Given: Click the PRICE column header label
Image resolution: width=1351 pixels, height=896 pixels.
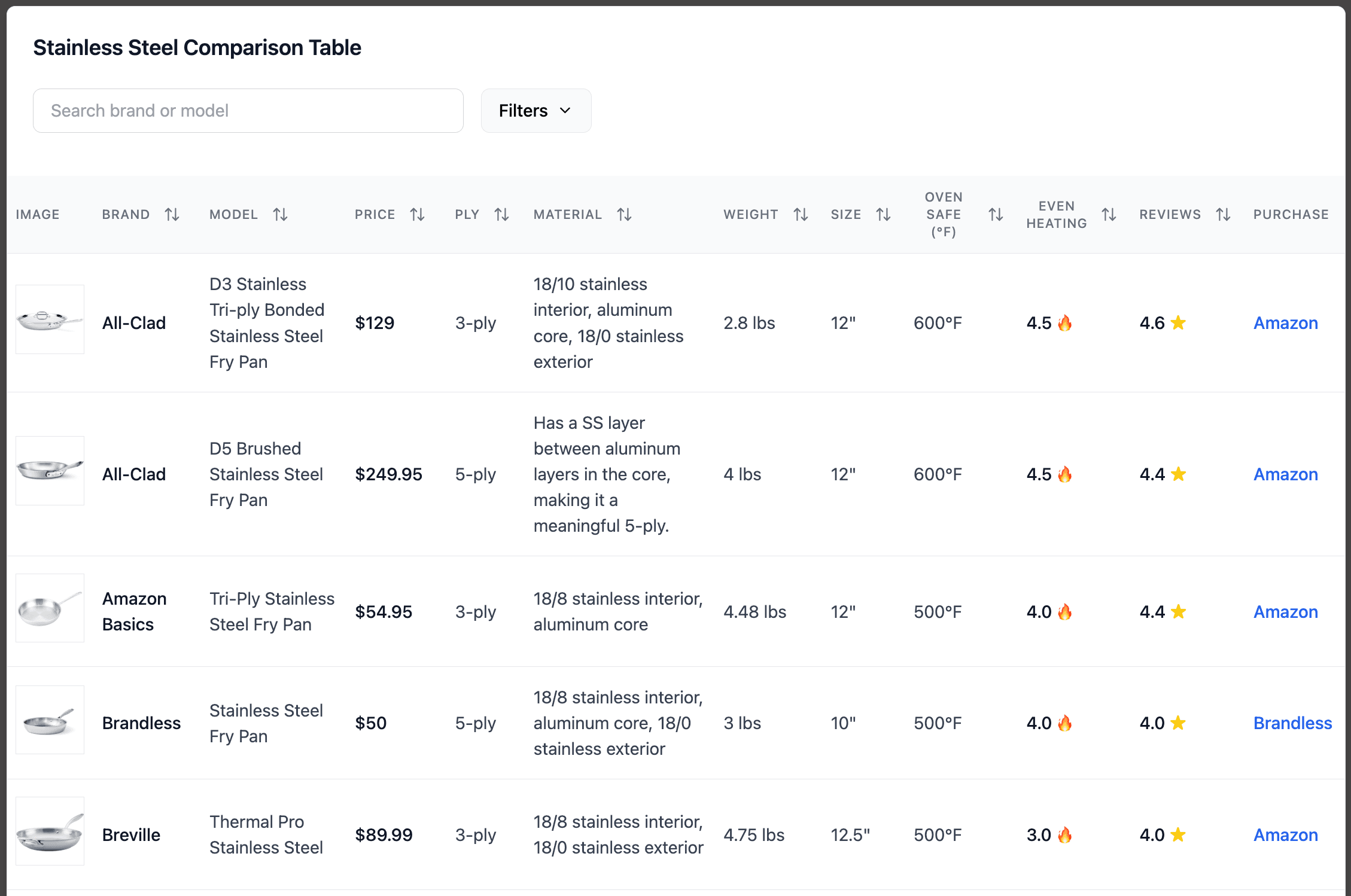Looking at the screenshot, I should (375, 214).
